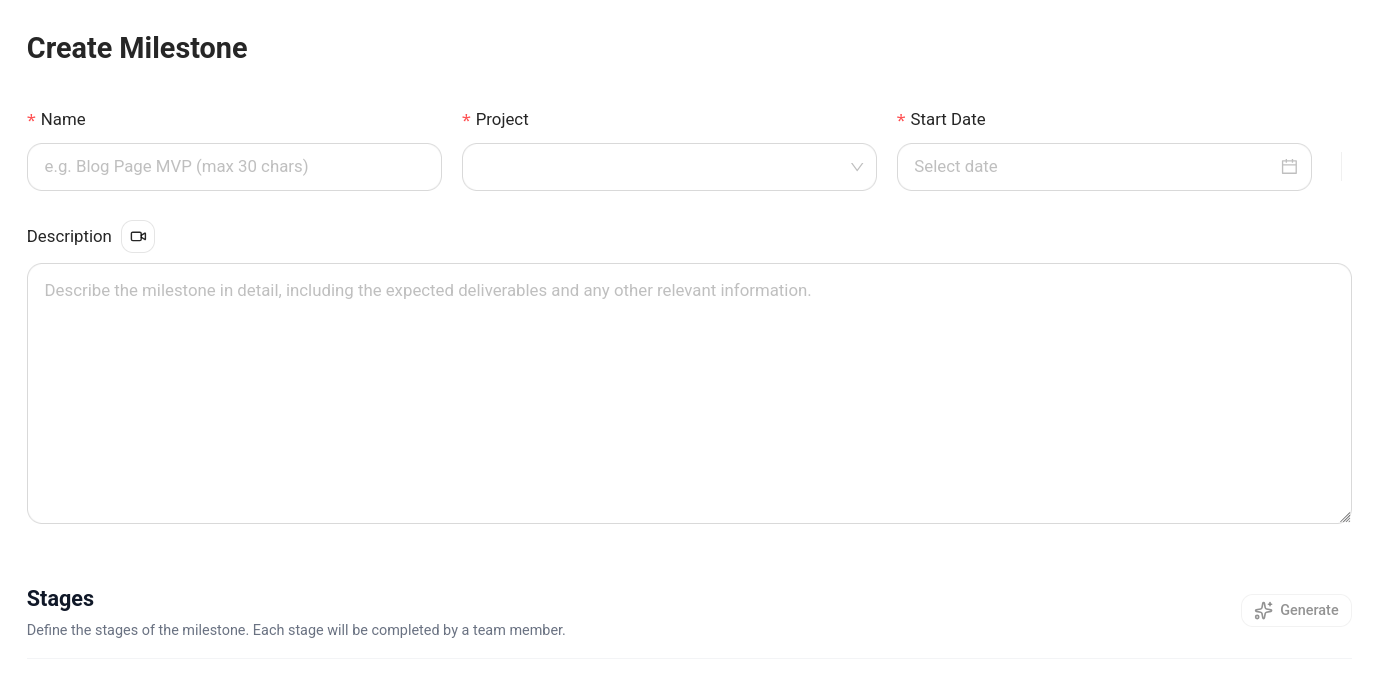Click the red asterisk next to Name
The height and width of the screenshot is (690, 1394).
31,121
